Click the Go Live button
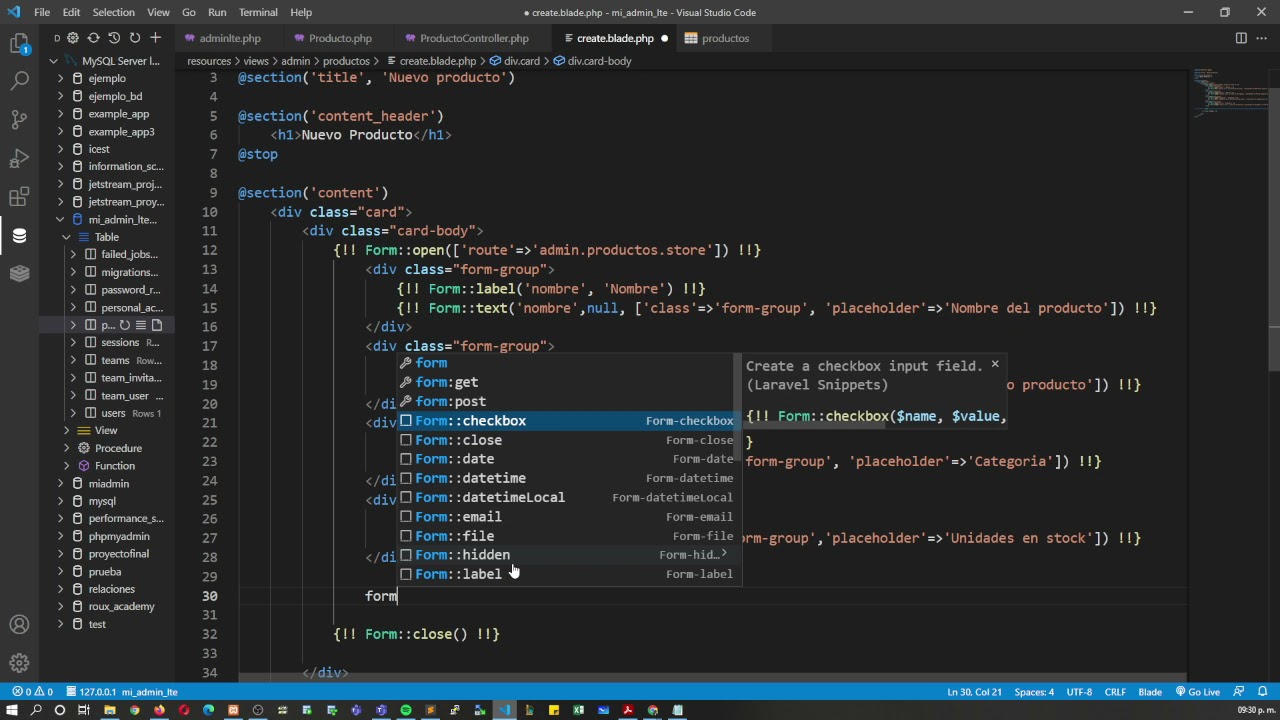Image resolution: width=1280 pixels, height=720 pixels. pyautogui.click(x=1197, y=692)
